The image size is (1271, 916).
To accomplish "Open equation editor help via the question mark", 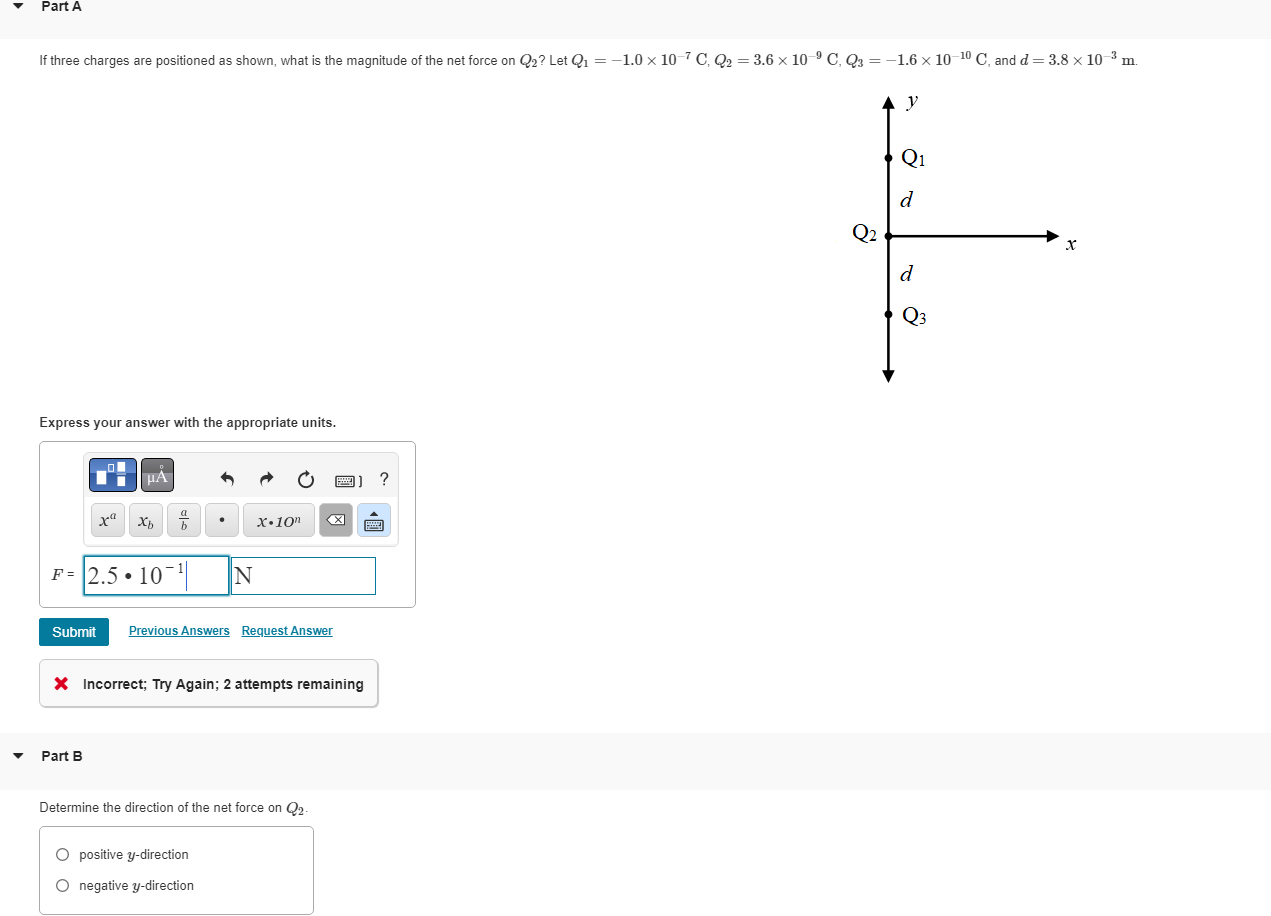I will [x=383, y=480].
